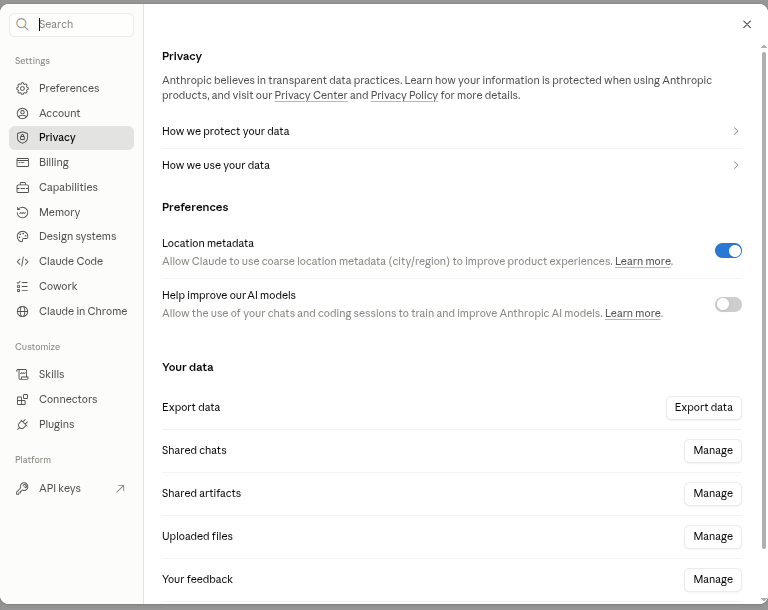This screenshot has width=768, height=610.
Task: Click the Uploaded files row label
Action: point(197,537)
